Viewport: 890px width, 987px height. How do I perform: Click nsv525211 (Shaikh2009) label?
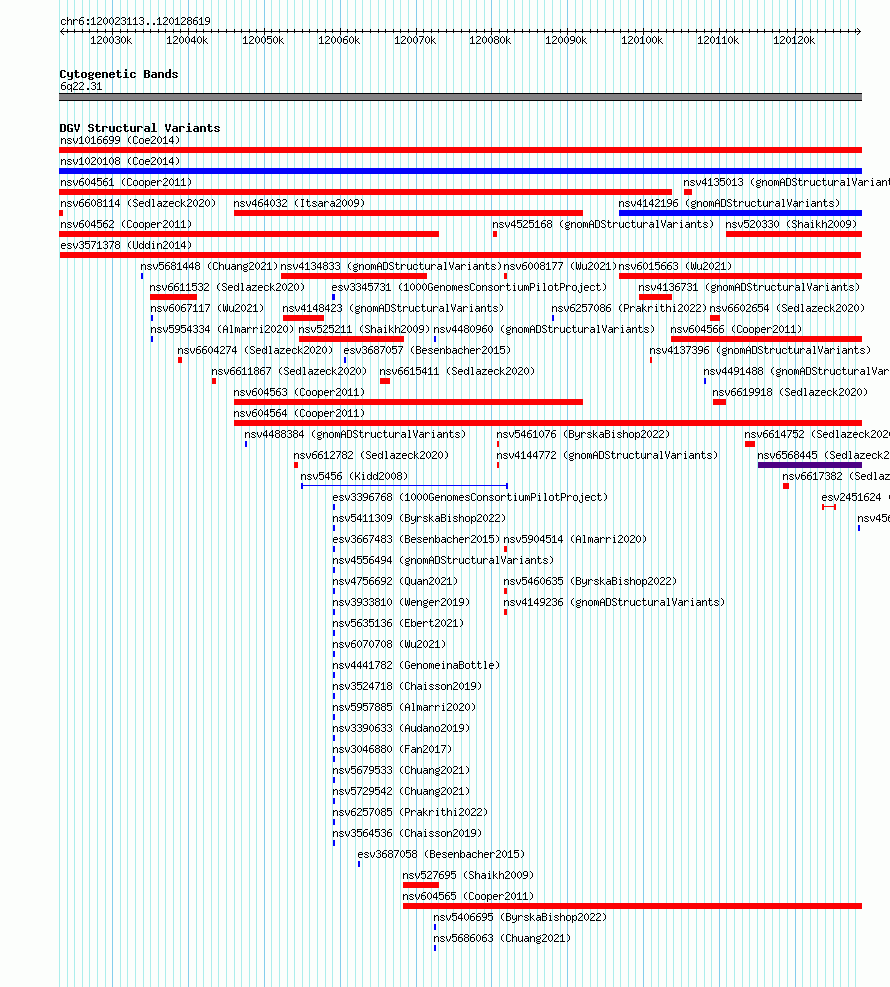(364, 329)
